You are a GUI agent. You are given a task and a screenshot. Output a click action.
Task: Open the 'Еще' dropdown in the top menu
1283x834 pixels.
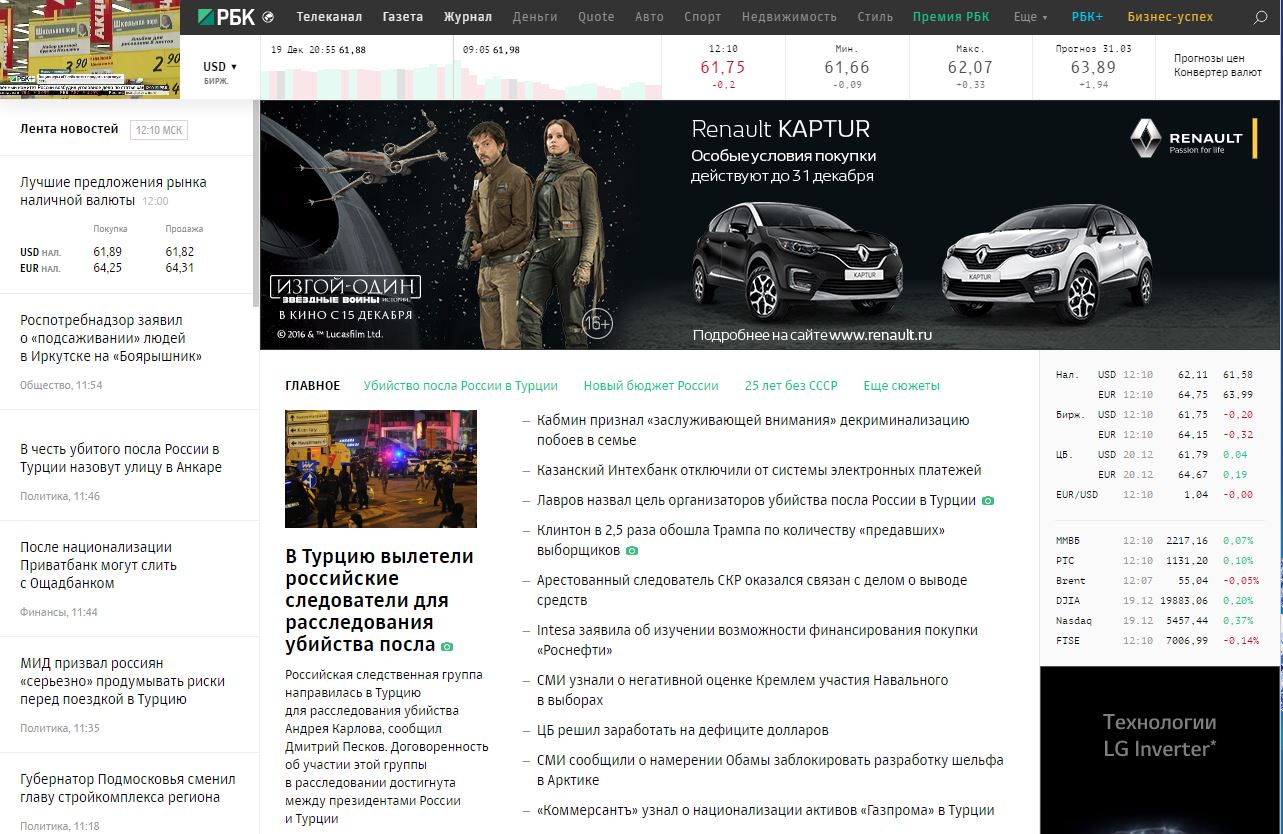pyautogui.click(x=1030, y=17)
